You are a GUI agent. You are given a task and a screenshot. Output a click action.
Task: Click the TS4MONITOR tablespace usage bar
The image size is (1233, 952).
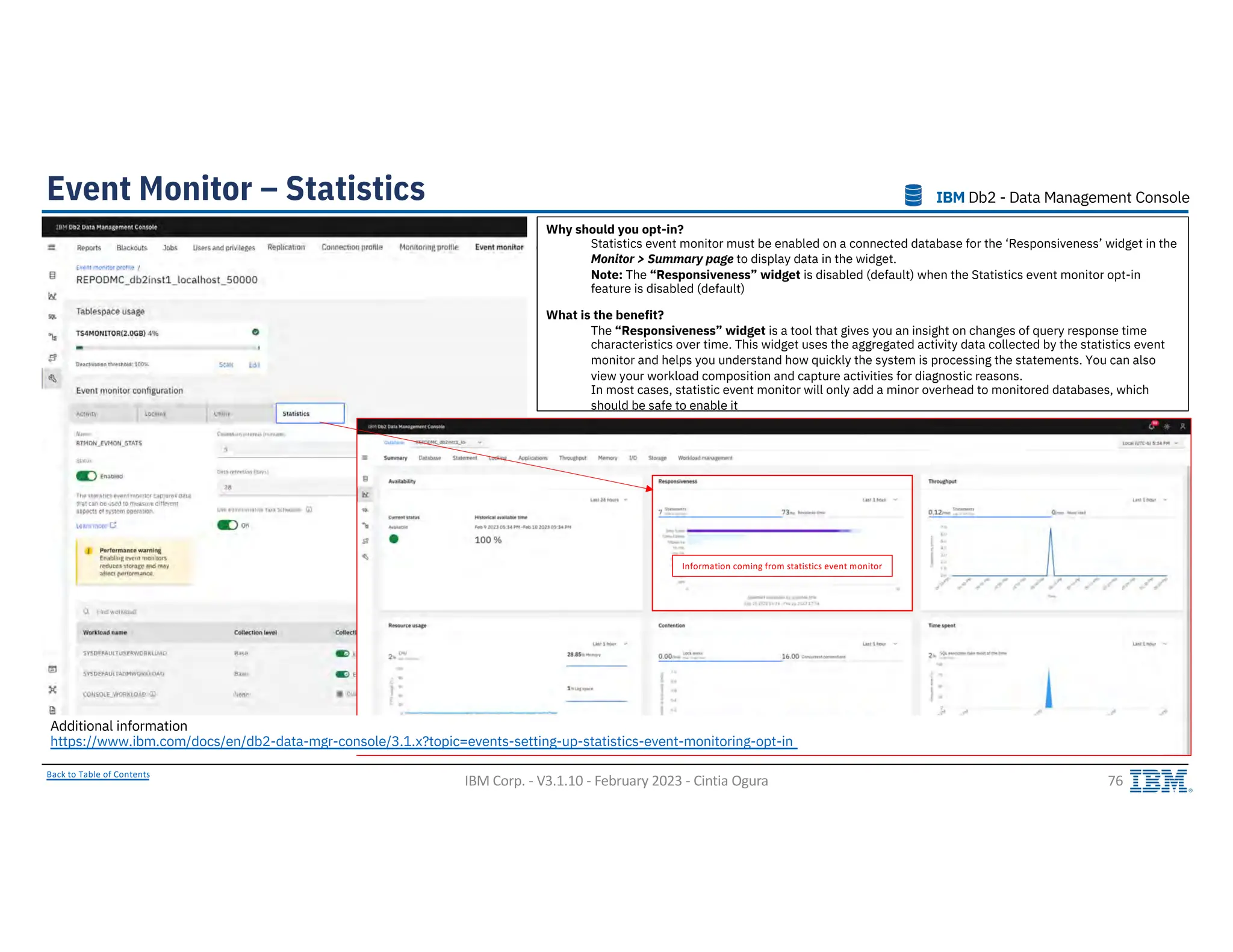coord(167,348)
